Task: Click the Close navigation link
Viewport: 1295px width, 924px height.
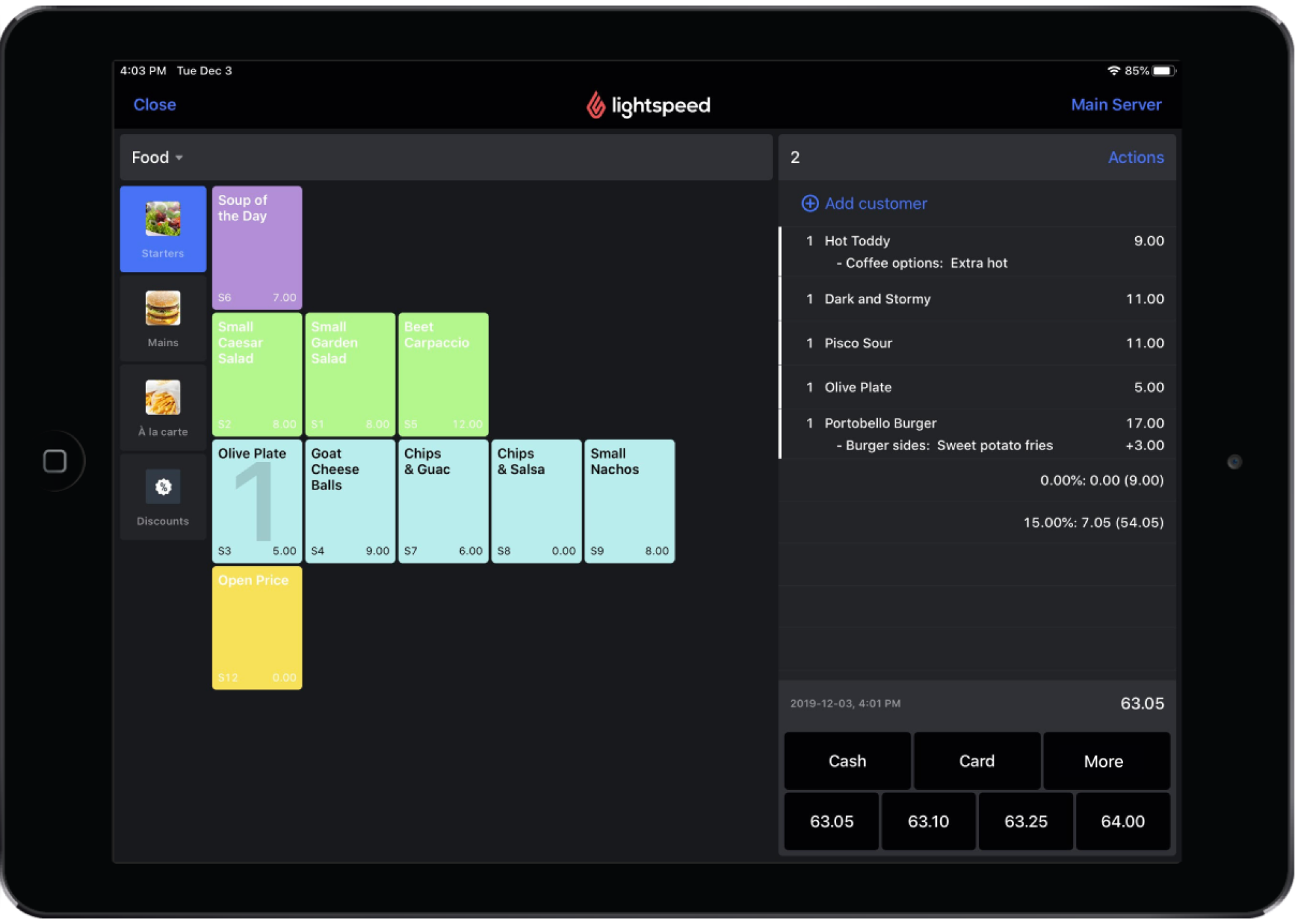Action: [155, 105]
